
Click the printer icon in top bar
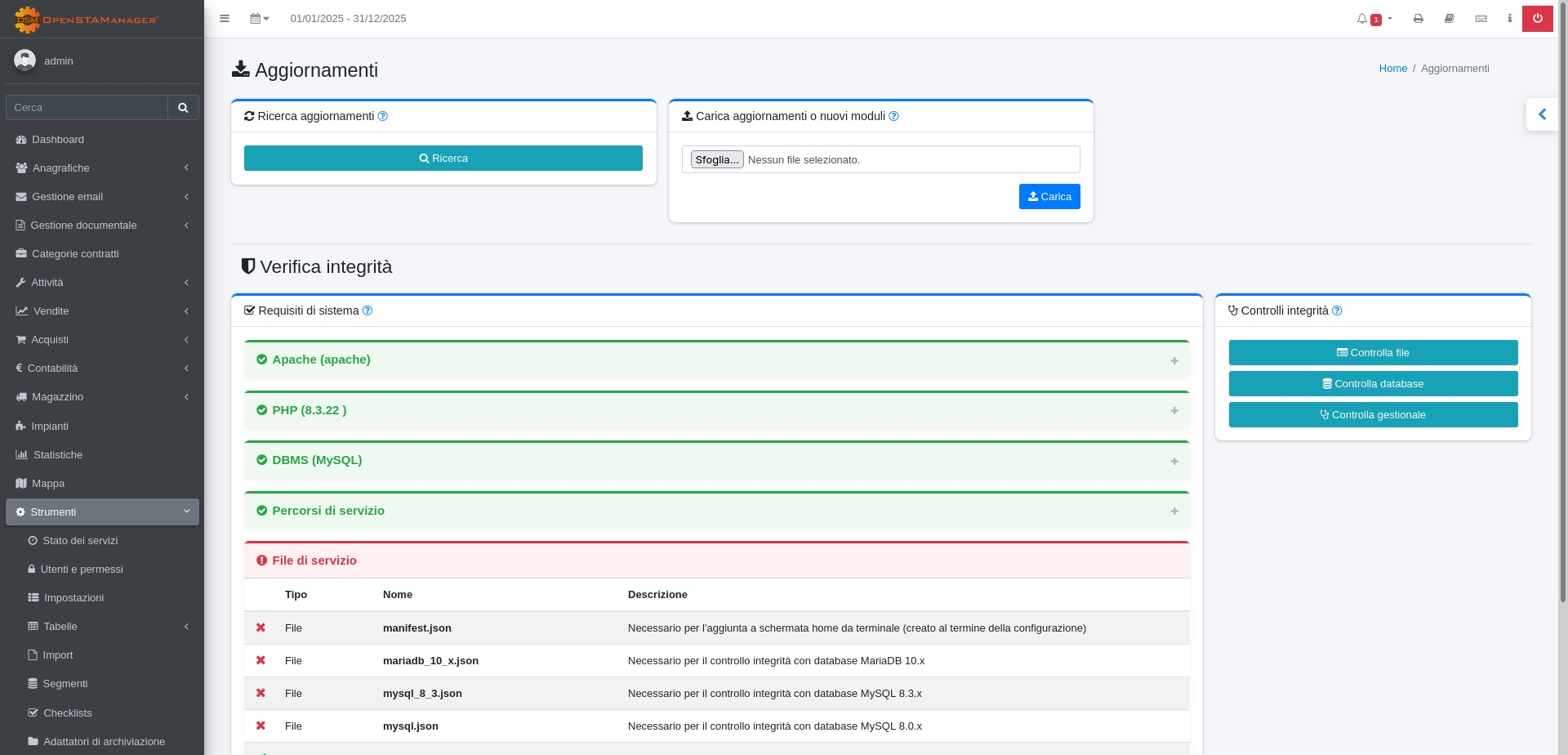[x=1418, y=19]
